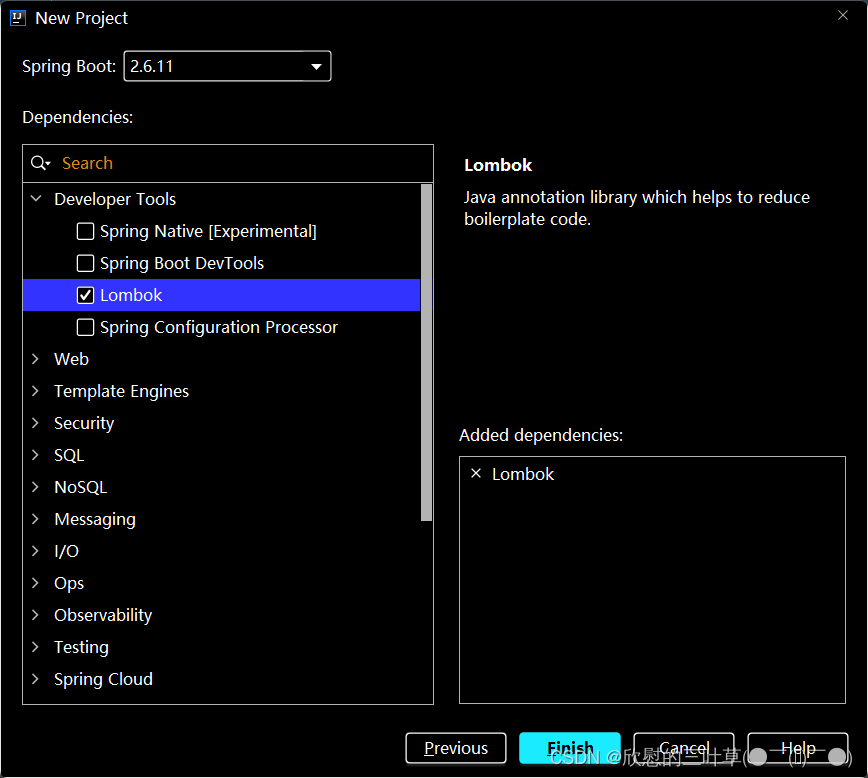This screenshot has height=778, width=868.
Task: Expand the SQL category
Action: tap(35, 455)
